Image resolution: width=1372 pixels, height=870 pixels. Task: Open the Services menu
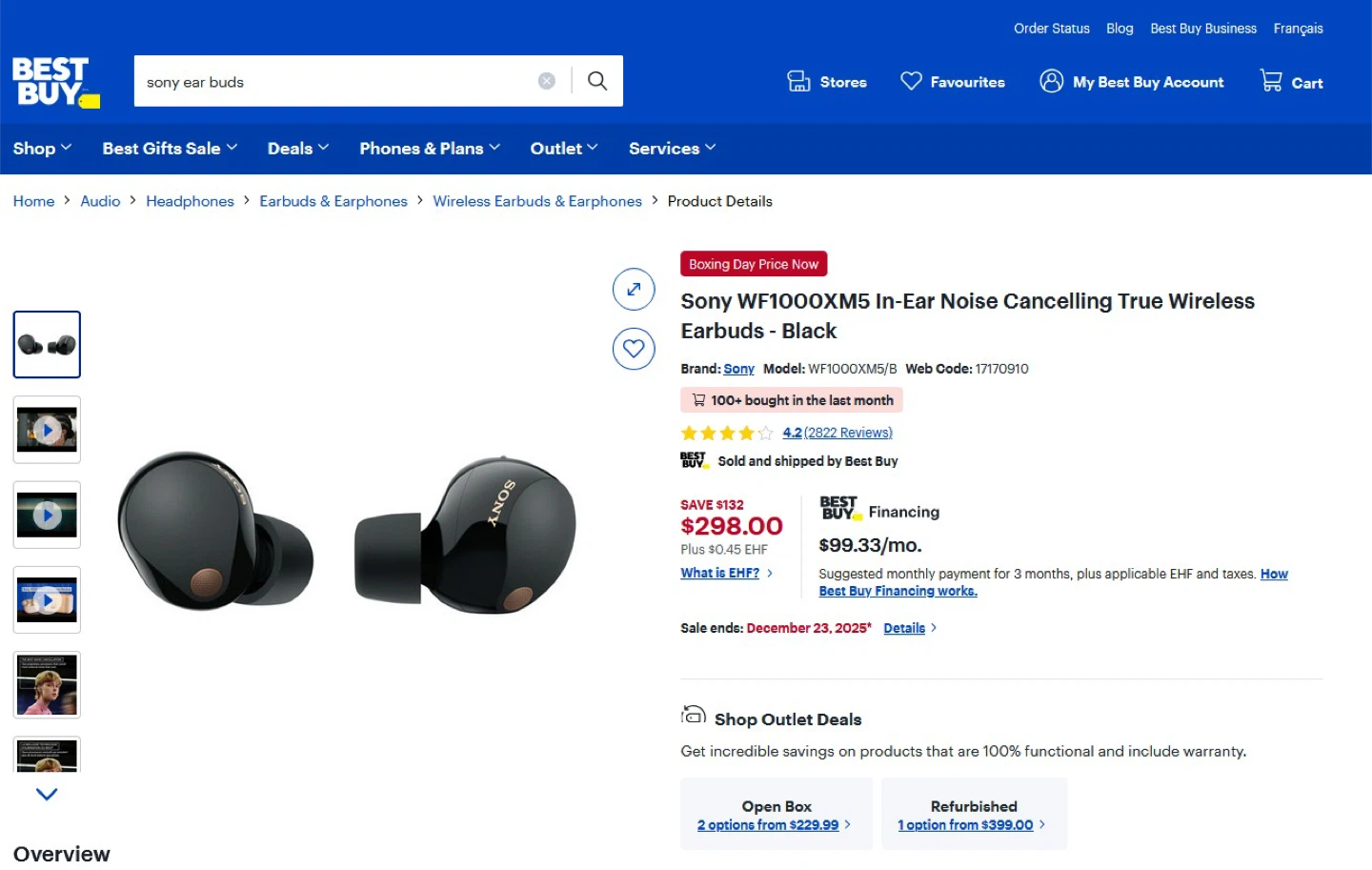(x=672, y=149)
